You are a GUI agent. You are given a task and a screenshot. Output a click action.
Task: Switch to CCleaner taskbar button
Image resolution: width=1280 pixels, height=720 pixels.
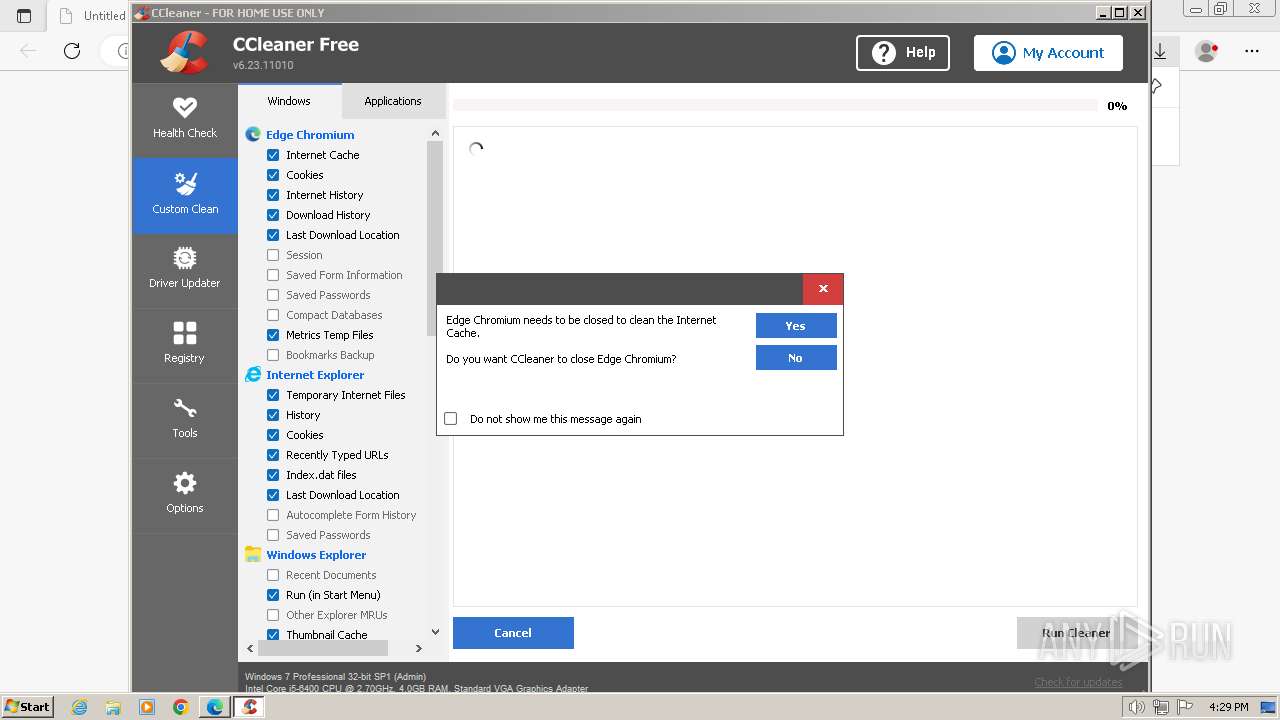click(249, 707)
